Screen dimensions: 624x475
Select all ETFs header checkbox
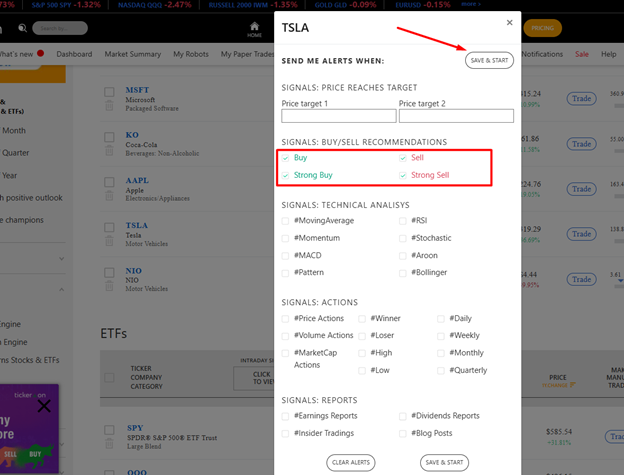coord(109,377)
